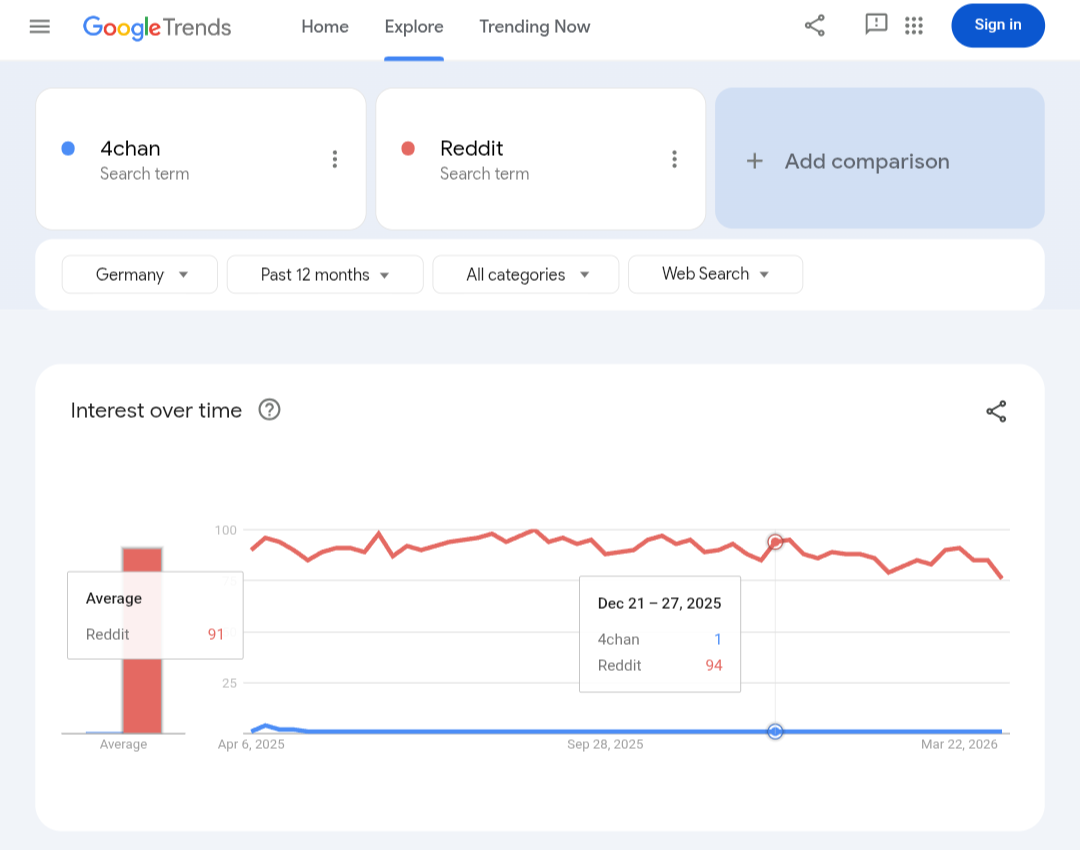Click the 'Interest over time' heading

[x=156, y=411]
